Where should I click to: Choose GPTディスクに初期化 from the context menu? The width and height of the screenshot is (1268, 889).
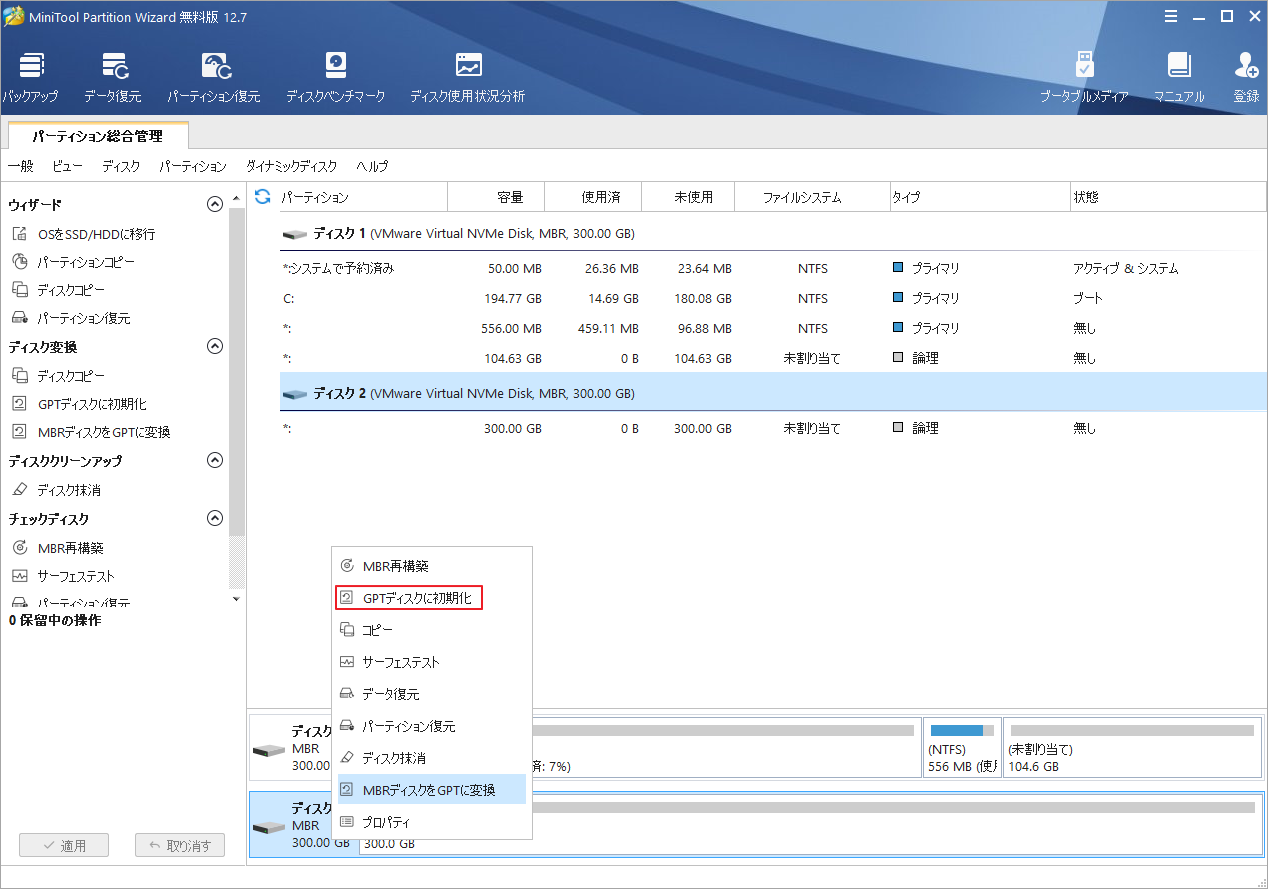(x=431, y=598)
